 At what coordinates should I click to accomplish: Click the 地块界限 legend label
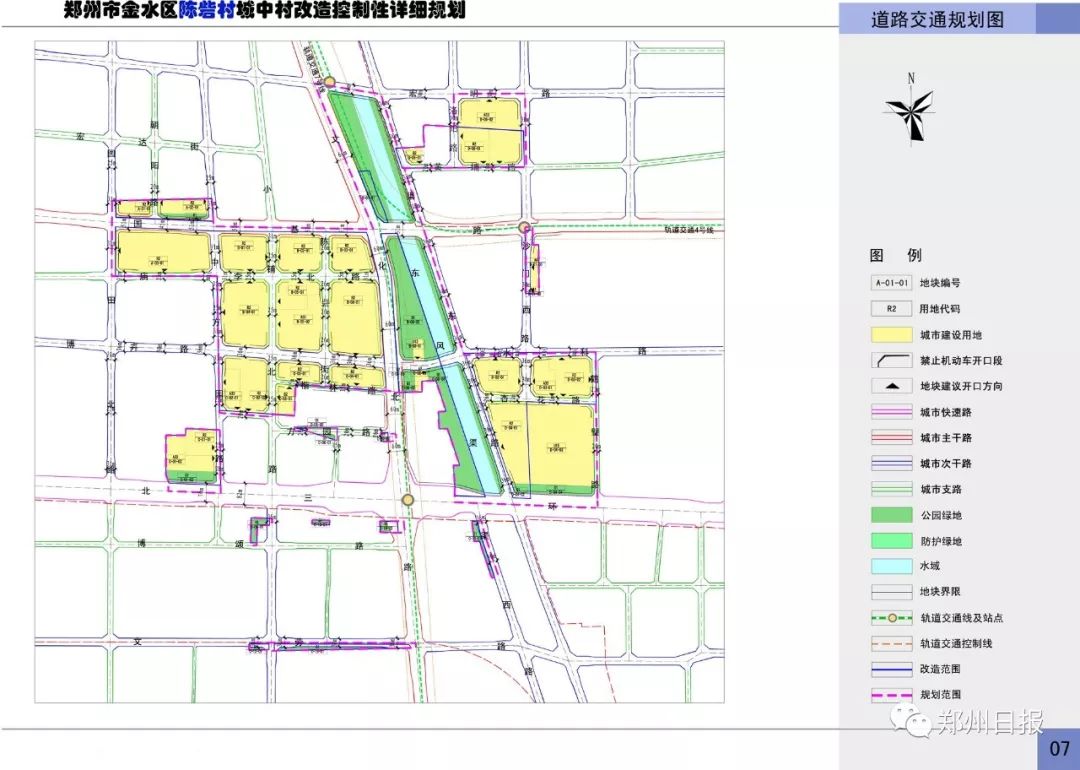point(940,592)
